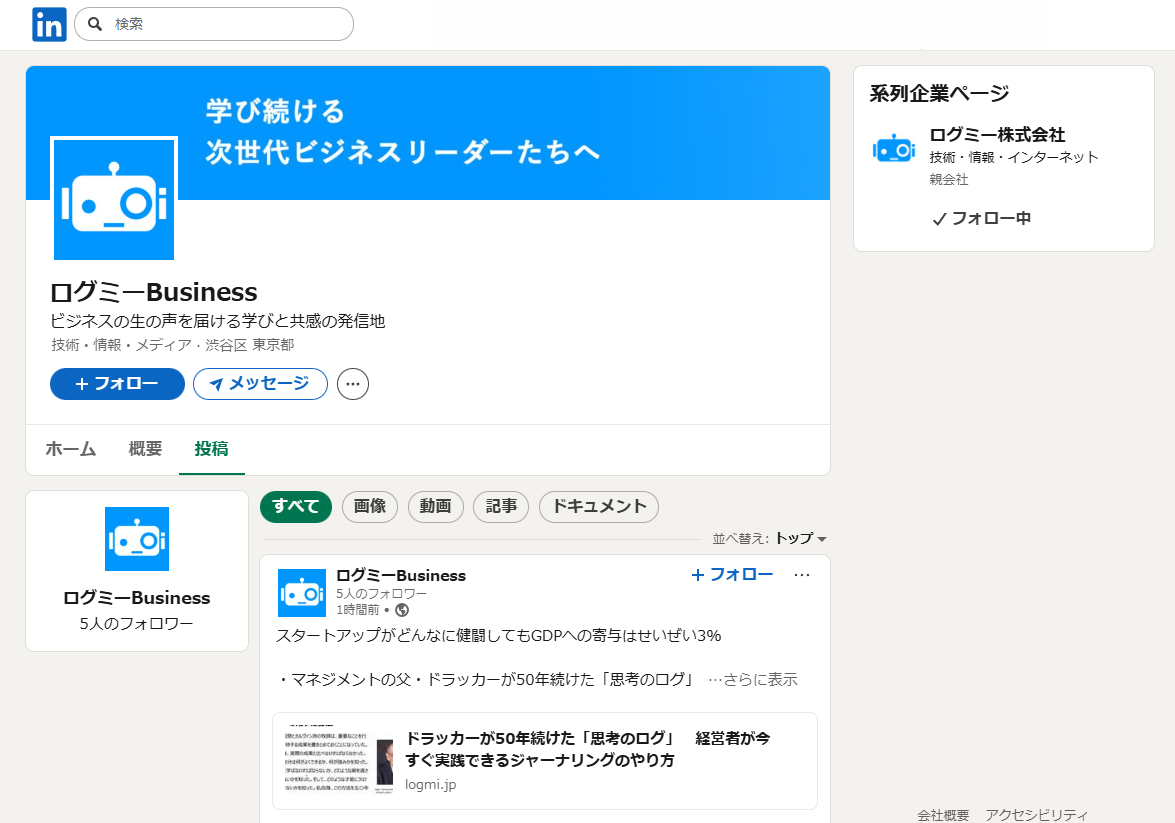1175x823 pixels.
Task: Toggle the フォロー中 following status
Action: [x=981, y=218]
